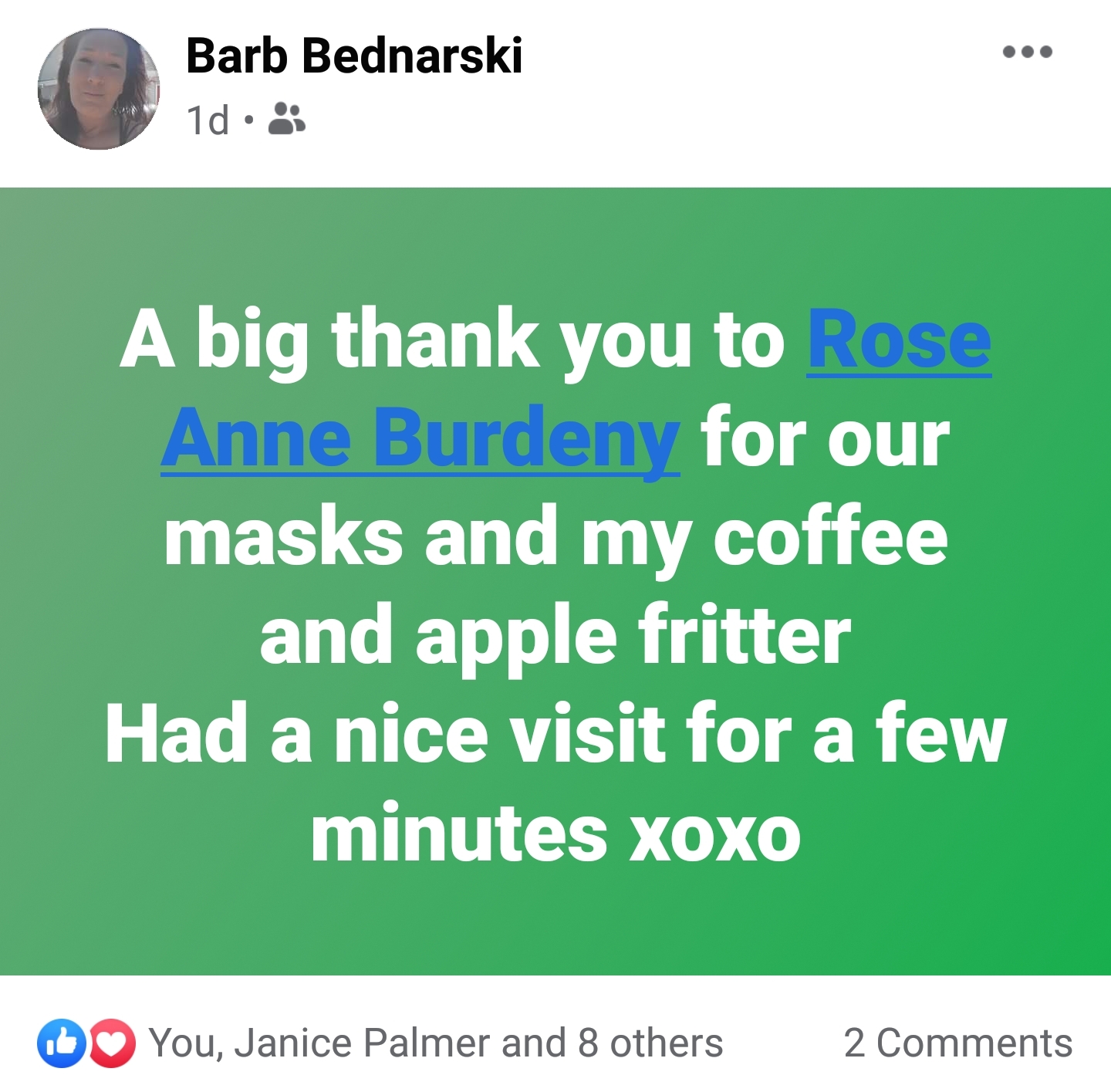Open the 2 Comments link
The image size is (1111, 1092).
pos(958,1043)
